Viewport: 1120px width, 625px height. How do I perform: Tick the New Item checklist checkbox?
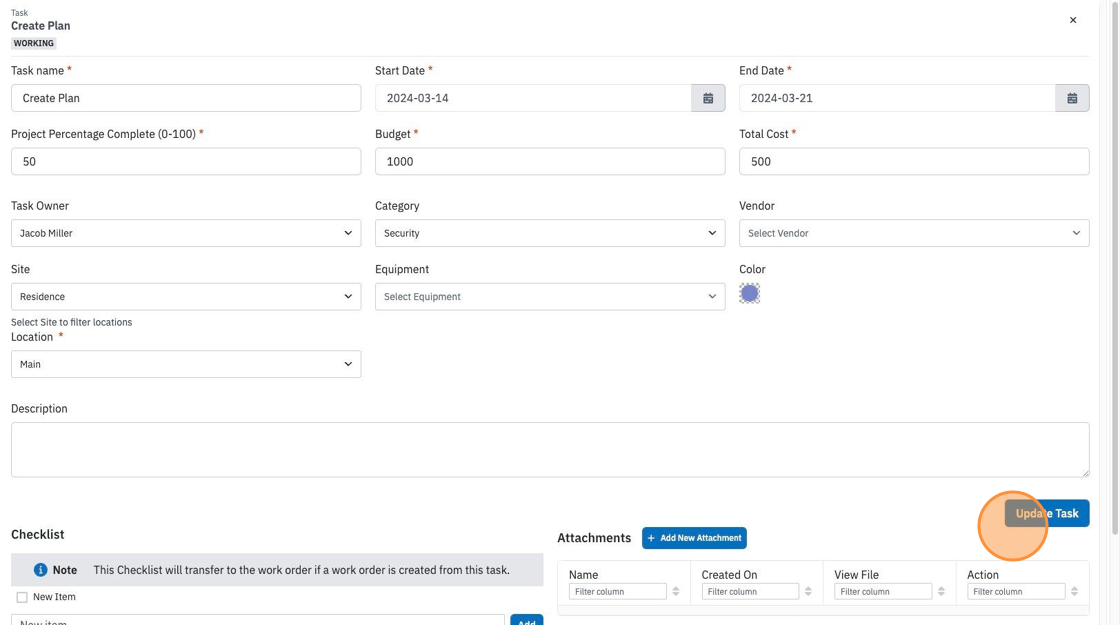(22, 597)
